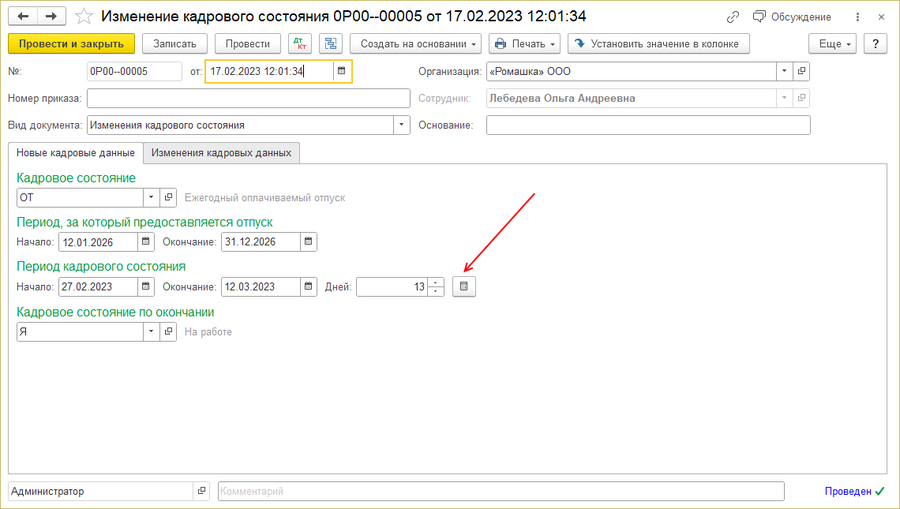Open calendar for vacation period Окончание 31.12.2026
The height and width of the screenshot is (509, 900).
coord(308,242)
